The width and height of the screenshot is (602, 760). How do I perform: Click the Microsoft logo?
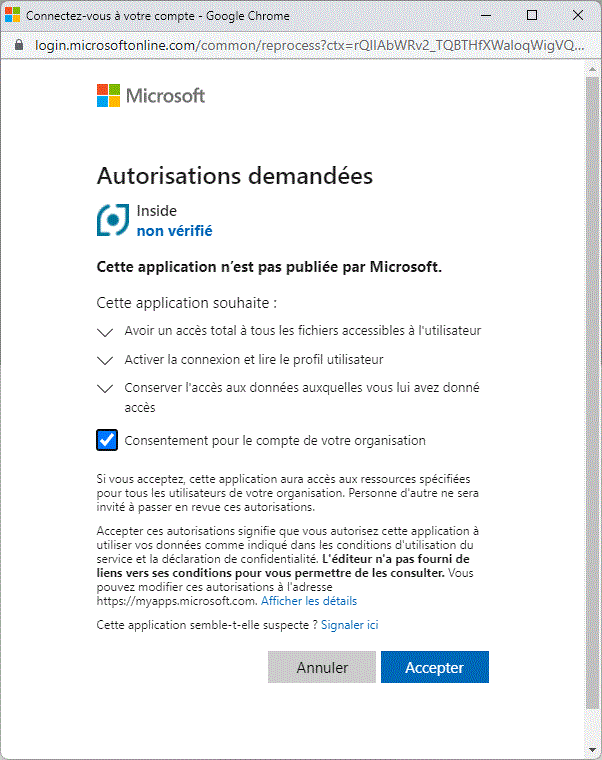tap(151, 96)
